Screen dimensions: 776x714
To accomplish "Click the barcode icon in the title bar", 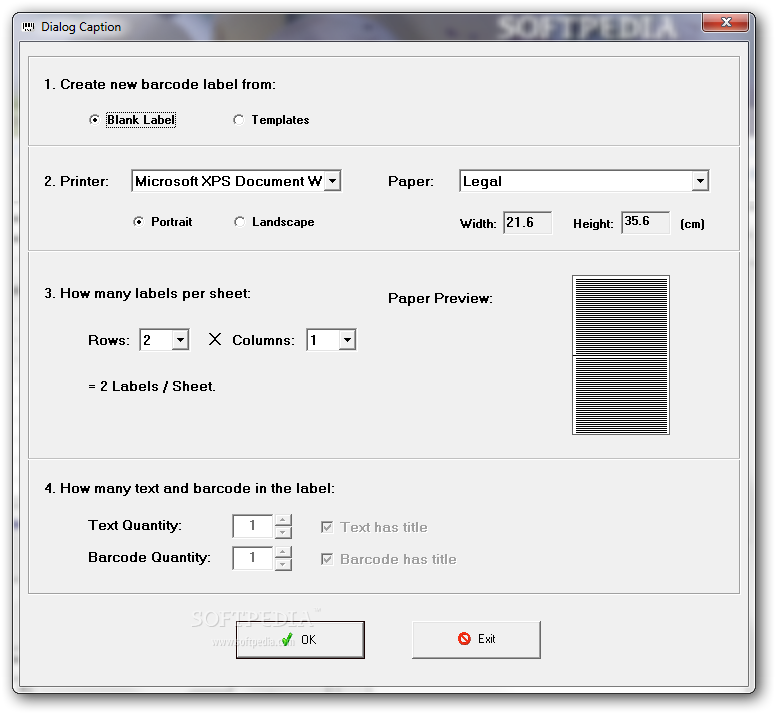I will point(29,27).
